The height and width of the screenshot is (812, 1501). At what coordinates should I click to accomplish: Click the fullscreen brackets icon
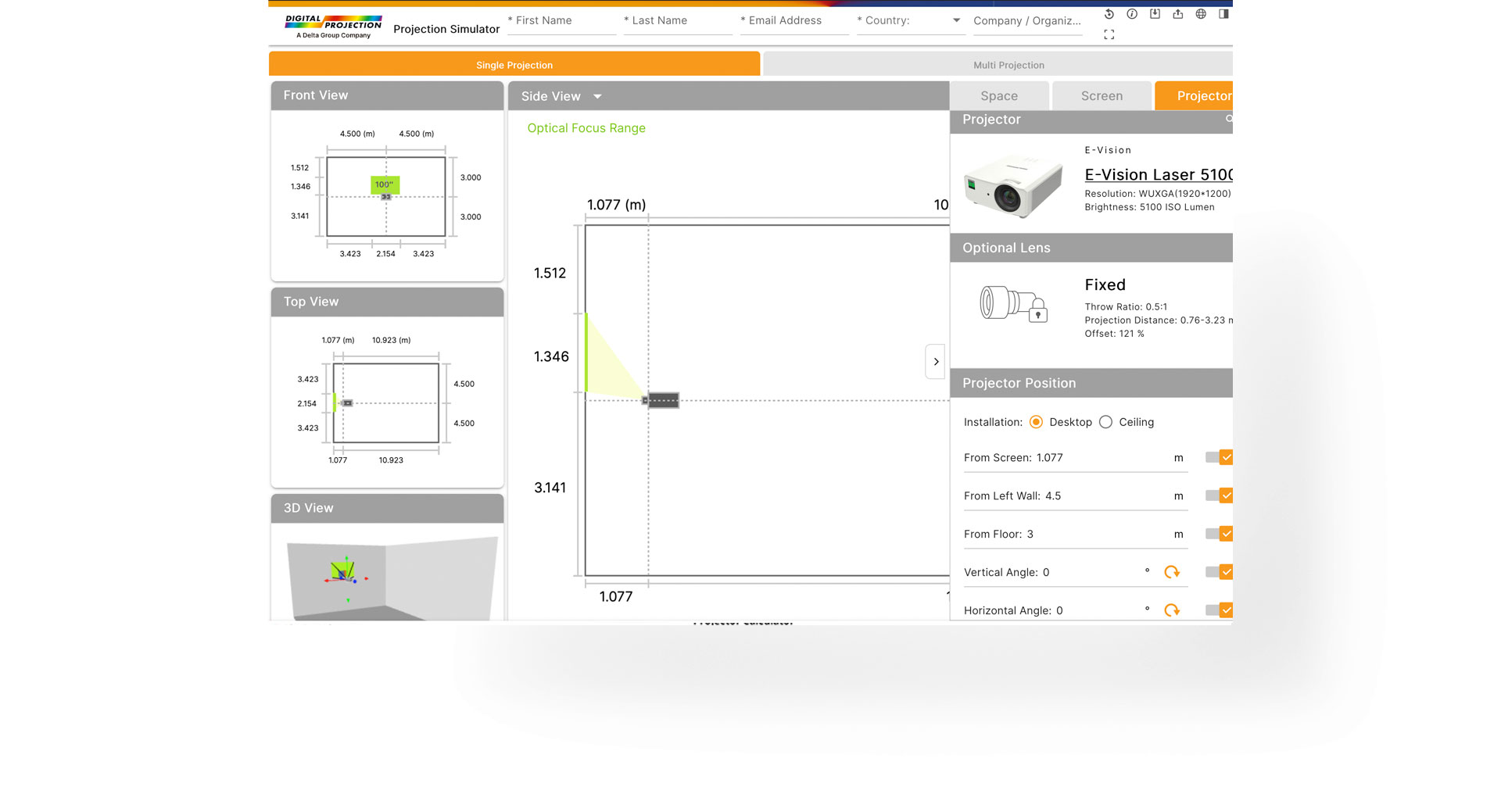pyautogui.click(x=1109, y=34)
